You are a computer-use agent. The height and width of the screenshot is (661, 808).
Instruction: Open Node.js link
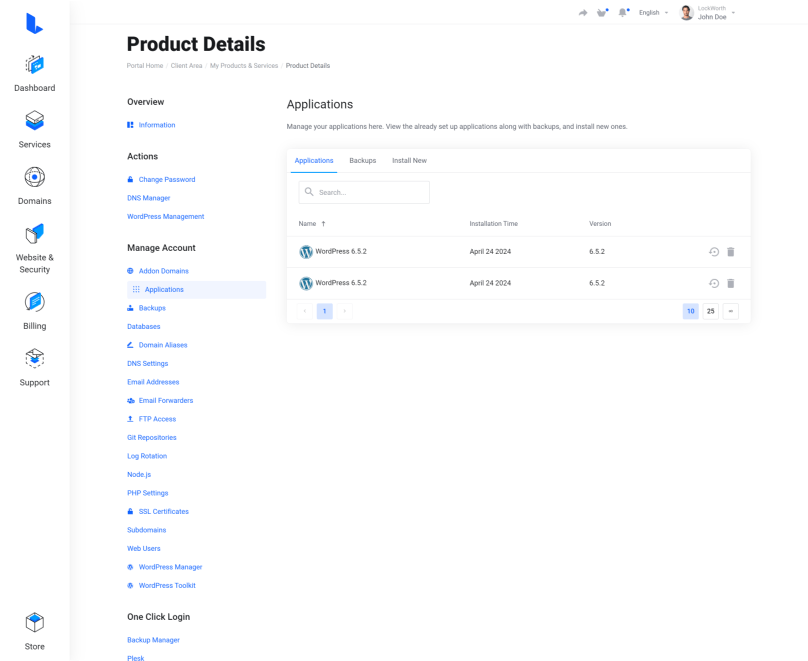[x=139, y=475]
